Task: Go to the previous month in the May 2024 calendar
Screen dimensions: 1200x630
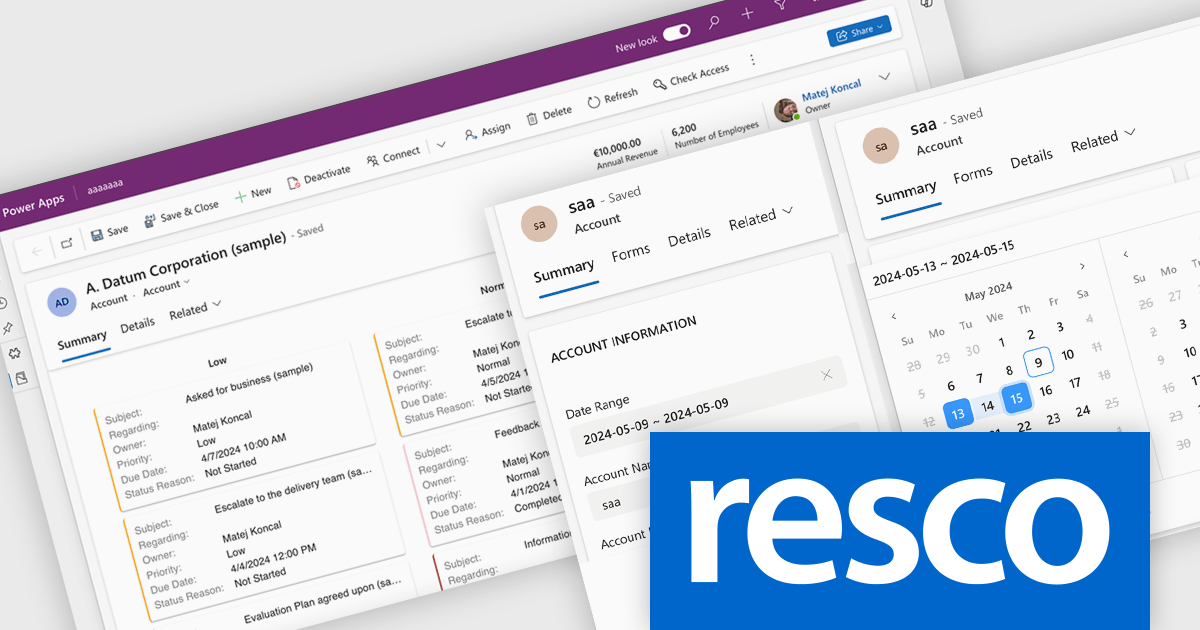Action: (894, 317)
